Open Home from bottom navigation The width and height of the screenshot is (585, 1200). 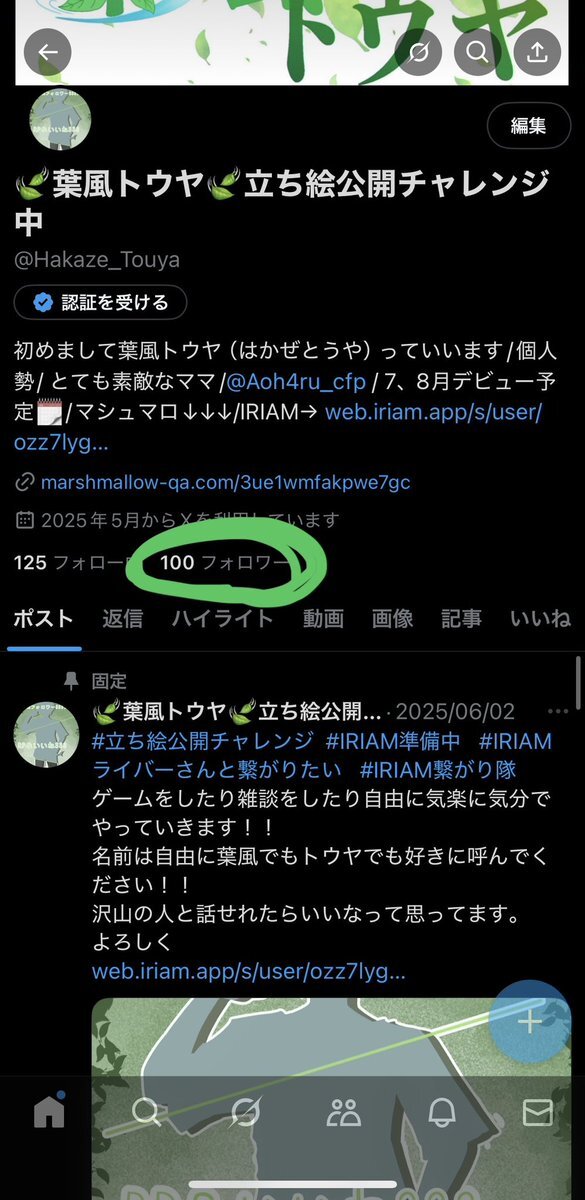pos(48,1111)
